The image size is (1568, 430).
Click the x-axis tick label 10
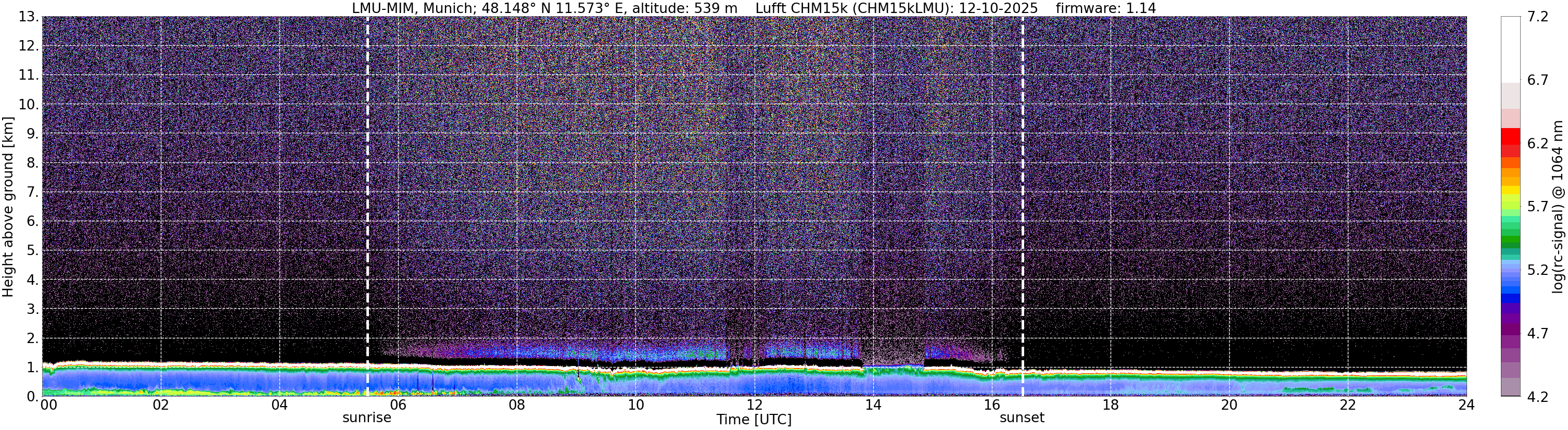[x=635, y=406]
